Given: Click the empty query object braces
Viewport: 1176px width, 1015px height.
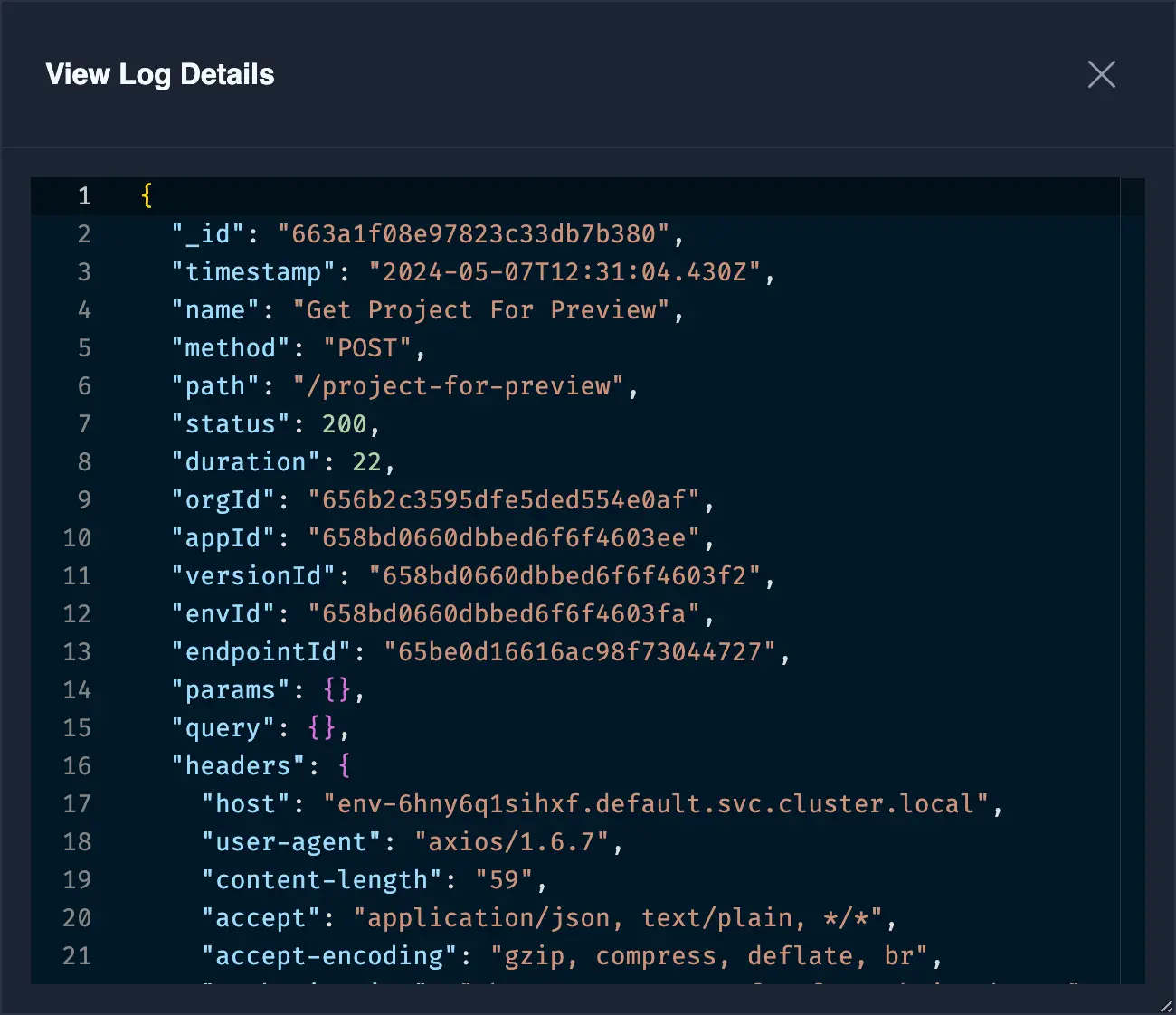Looking at the screenshot, I should [321, 728].
